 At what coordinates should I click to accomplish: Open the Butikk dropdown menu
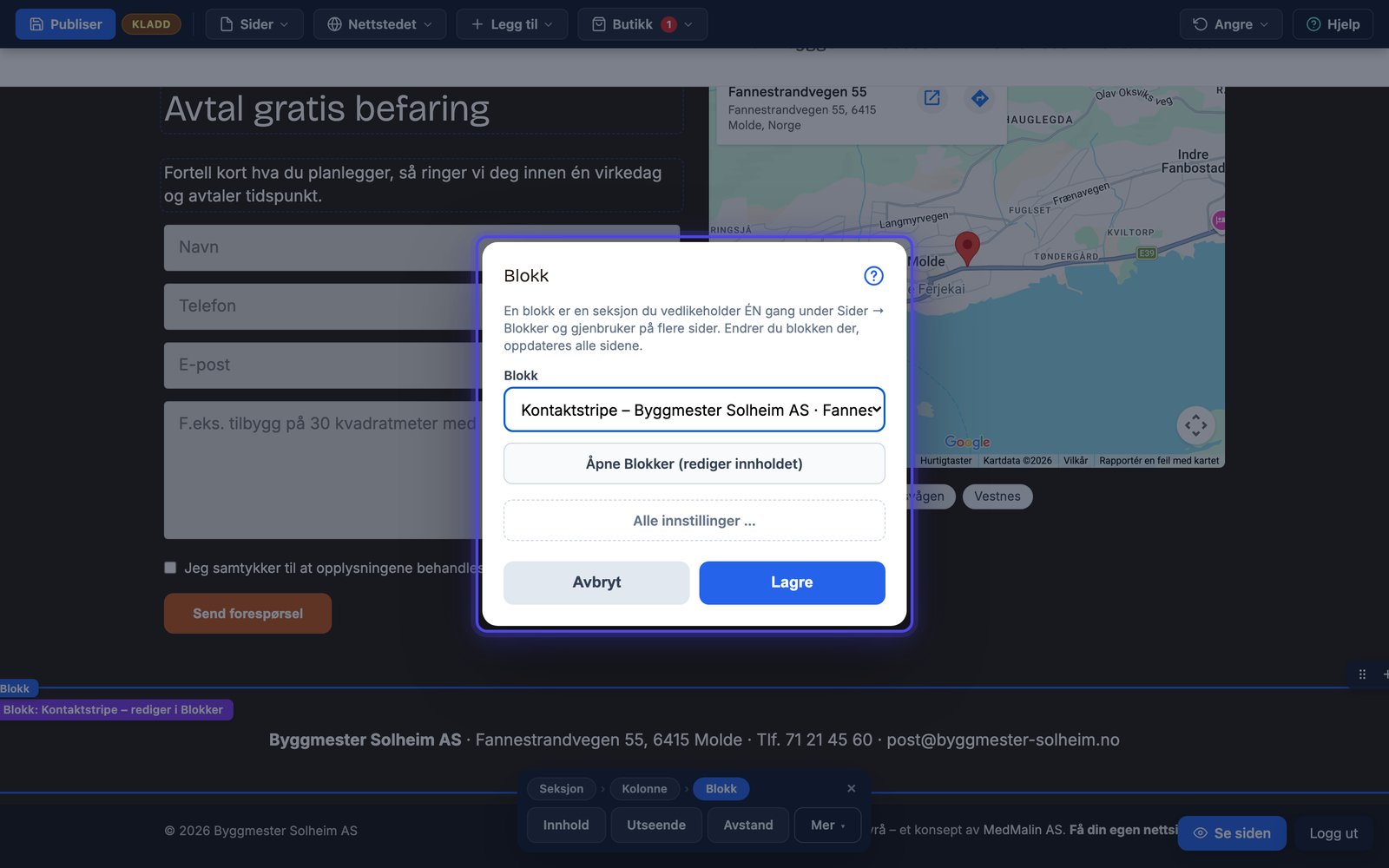(642, 24)
